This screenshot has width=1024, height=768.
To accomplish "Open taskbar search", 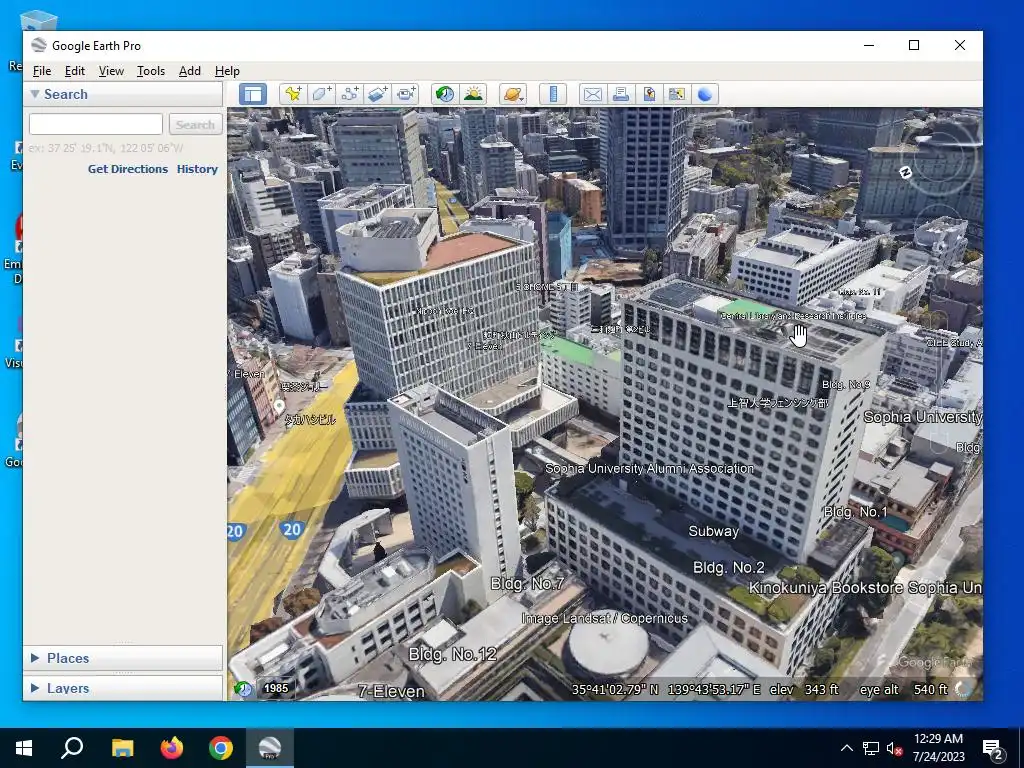I will [x=72, y=748].
